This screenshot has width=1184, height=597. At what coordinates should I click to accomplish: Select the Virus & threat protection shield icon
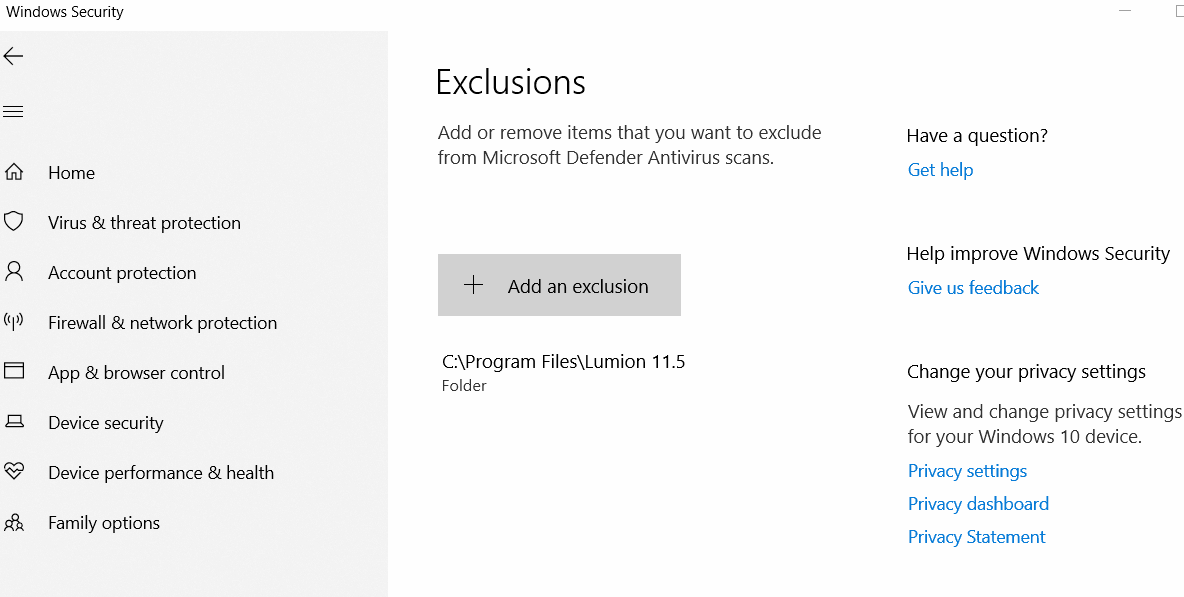(14, 222)
